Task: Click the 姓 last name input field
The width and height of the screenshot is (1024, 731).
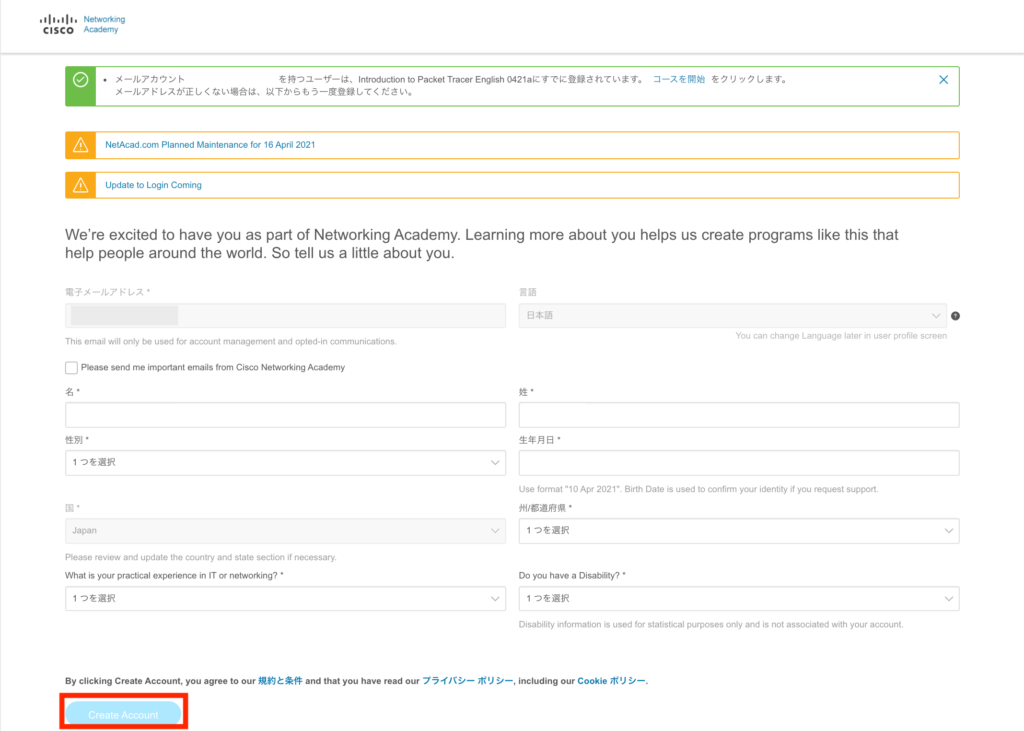Action: pyautogui.click(x=739, y=415)
